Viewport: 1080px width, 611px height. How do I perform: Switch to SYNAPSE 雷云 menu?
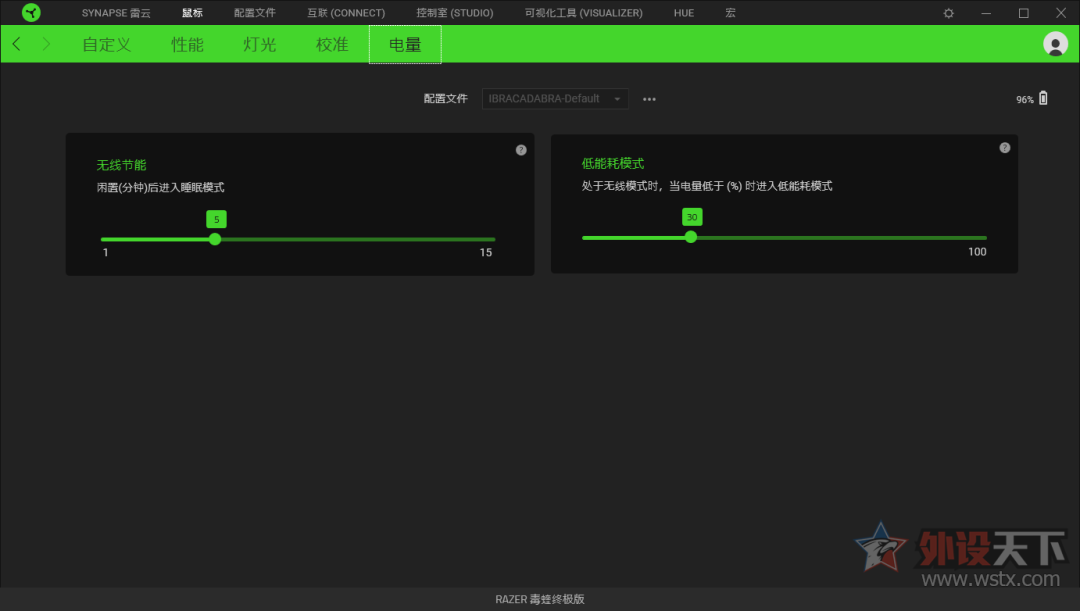tap(116, 13)
